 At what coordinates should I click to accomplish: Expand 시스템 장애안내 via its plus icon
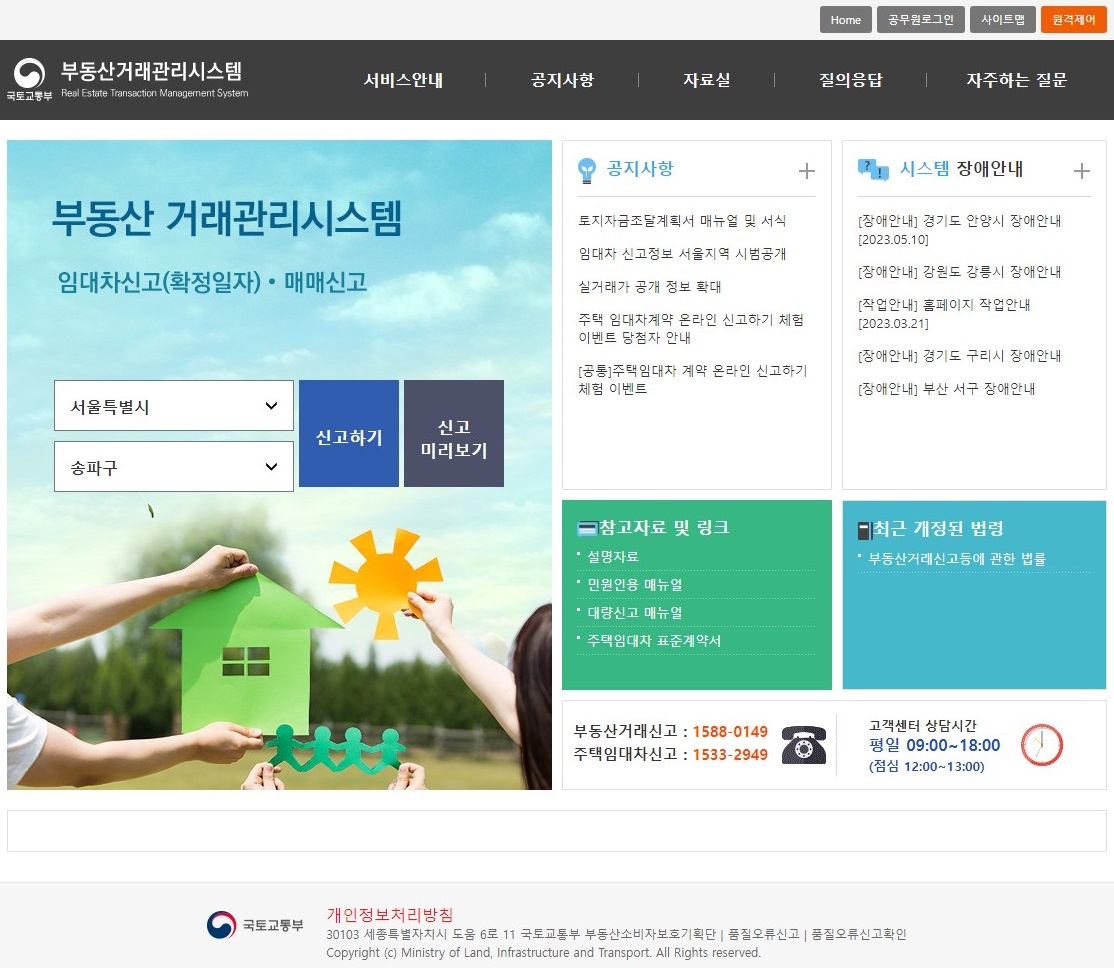coord(1081,170)
